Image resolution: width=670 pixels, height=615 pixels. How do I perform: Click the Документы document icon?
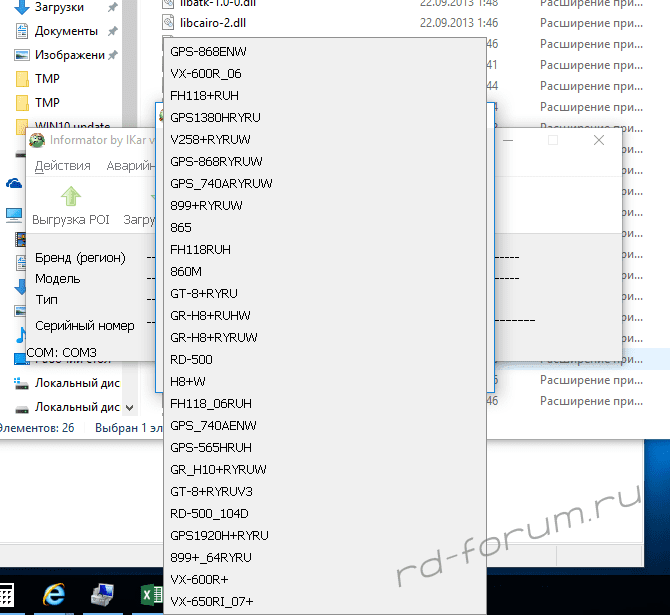pyautogui.click(x=21, y=31)
